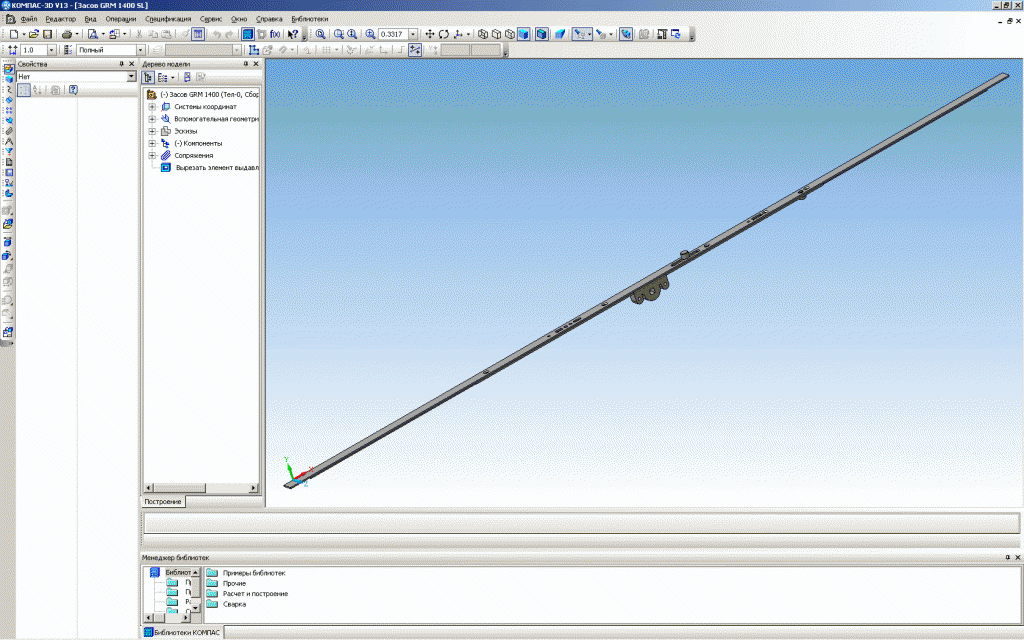Open the Справка menu
Viewport: 1024px width, 640px height.
(269, 19)
